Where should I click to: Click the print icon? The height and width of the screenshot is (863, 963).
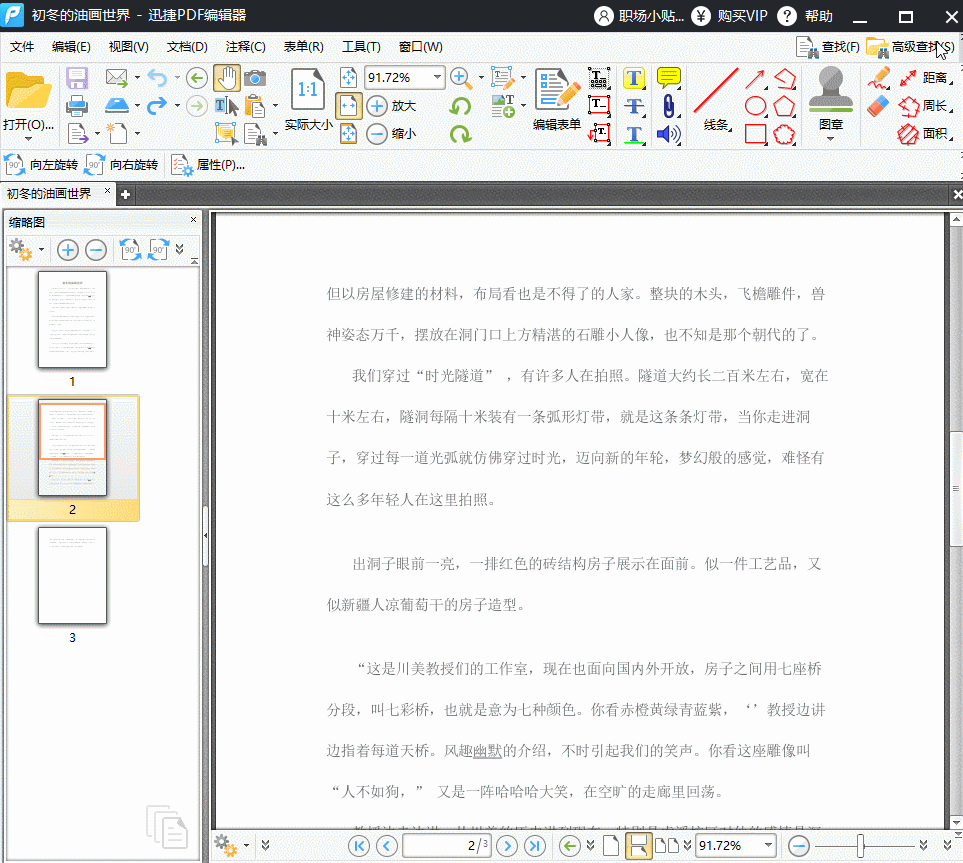(x=77, y=106)
